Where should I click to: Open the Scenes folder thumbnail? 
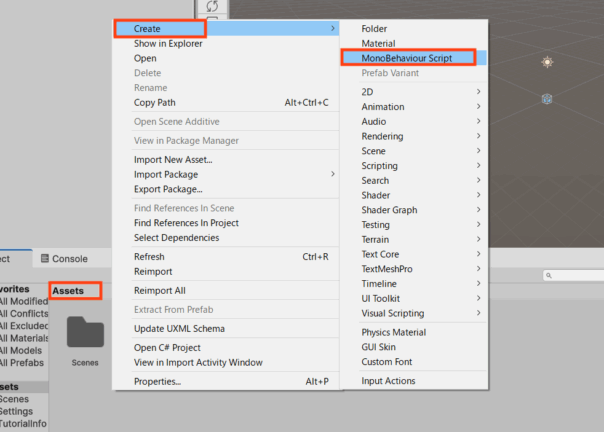[85, 335]
